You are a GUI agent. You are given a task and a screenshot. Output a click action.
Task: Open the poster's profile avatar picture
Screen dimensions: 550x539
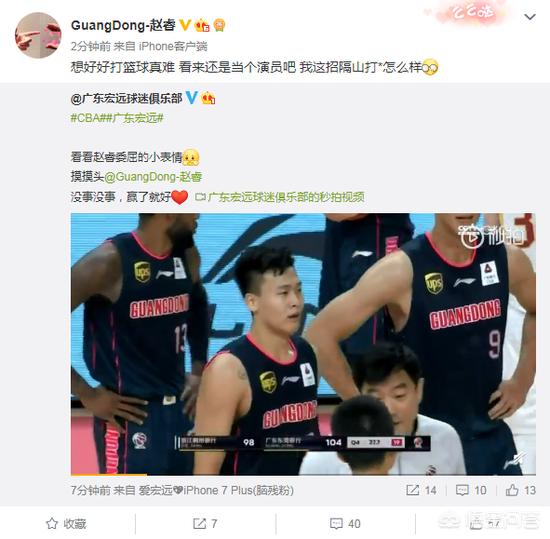tap(38, 35)
